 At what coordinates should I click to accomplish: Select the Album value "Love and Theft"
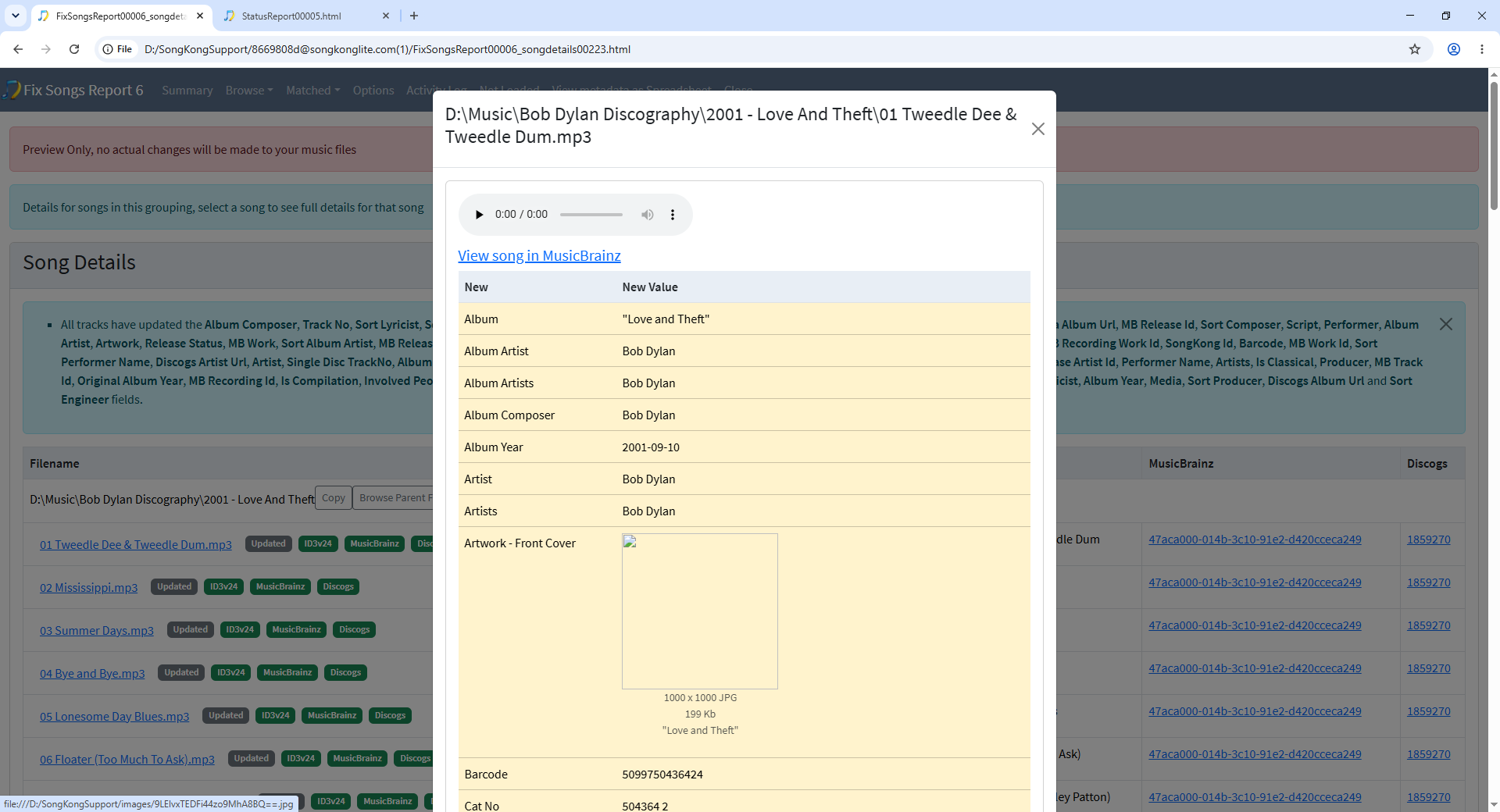point(666,319)
